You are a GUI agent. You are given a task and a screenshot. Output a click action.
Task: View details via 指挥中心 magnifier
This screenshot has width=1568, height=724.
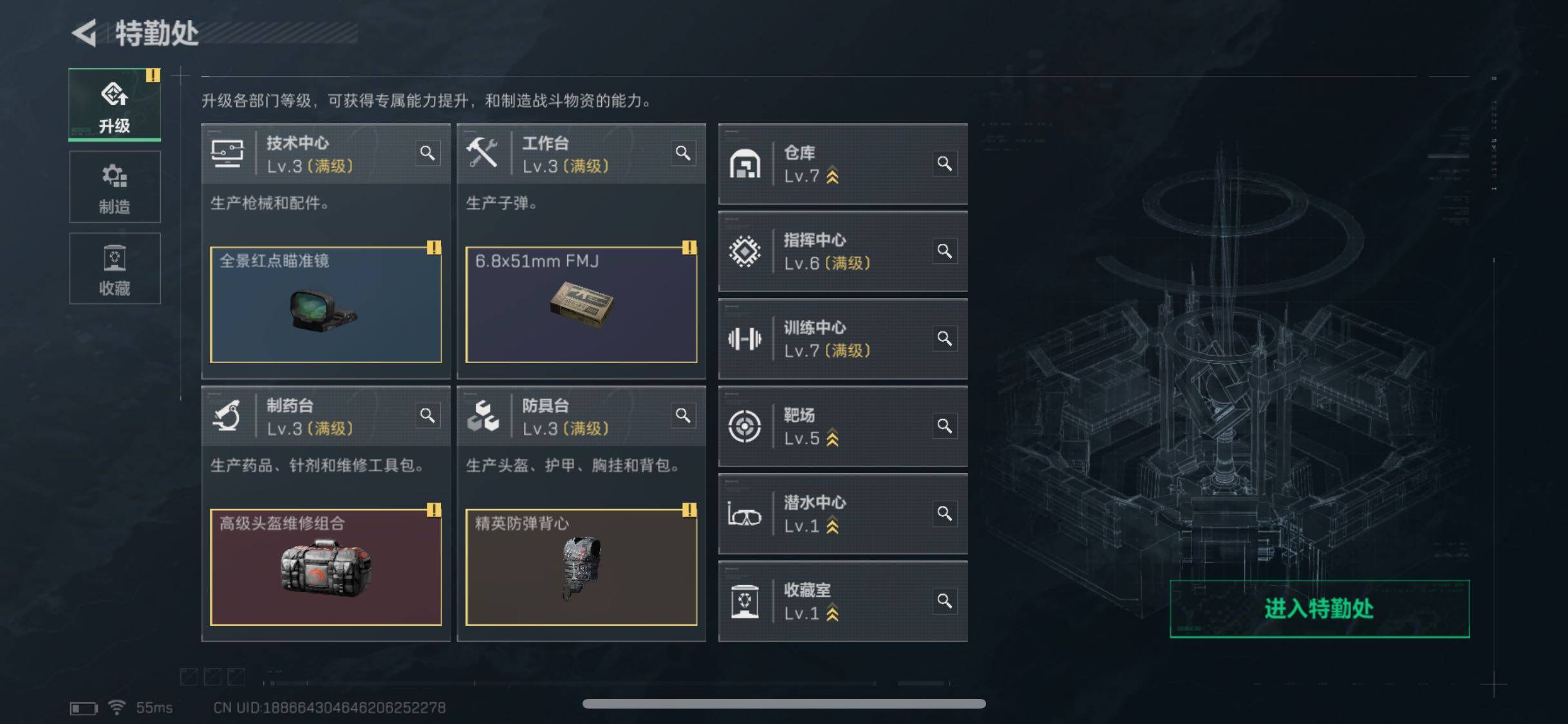[x=944, y=251]
